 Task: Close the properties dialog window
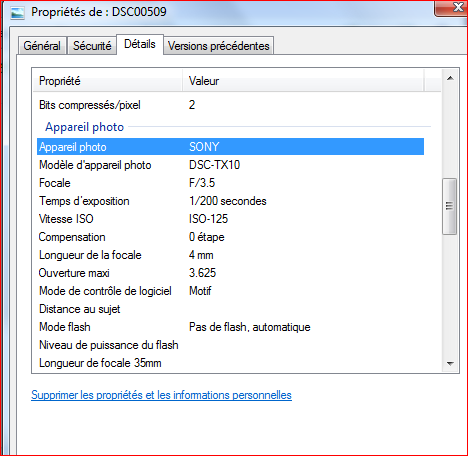click(x=453, y=8)
